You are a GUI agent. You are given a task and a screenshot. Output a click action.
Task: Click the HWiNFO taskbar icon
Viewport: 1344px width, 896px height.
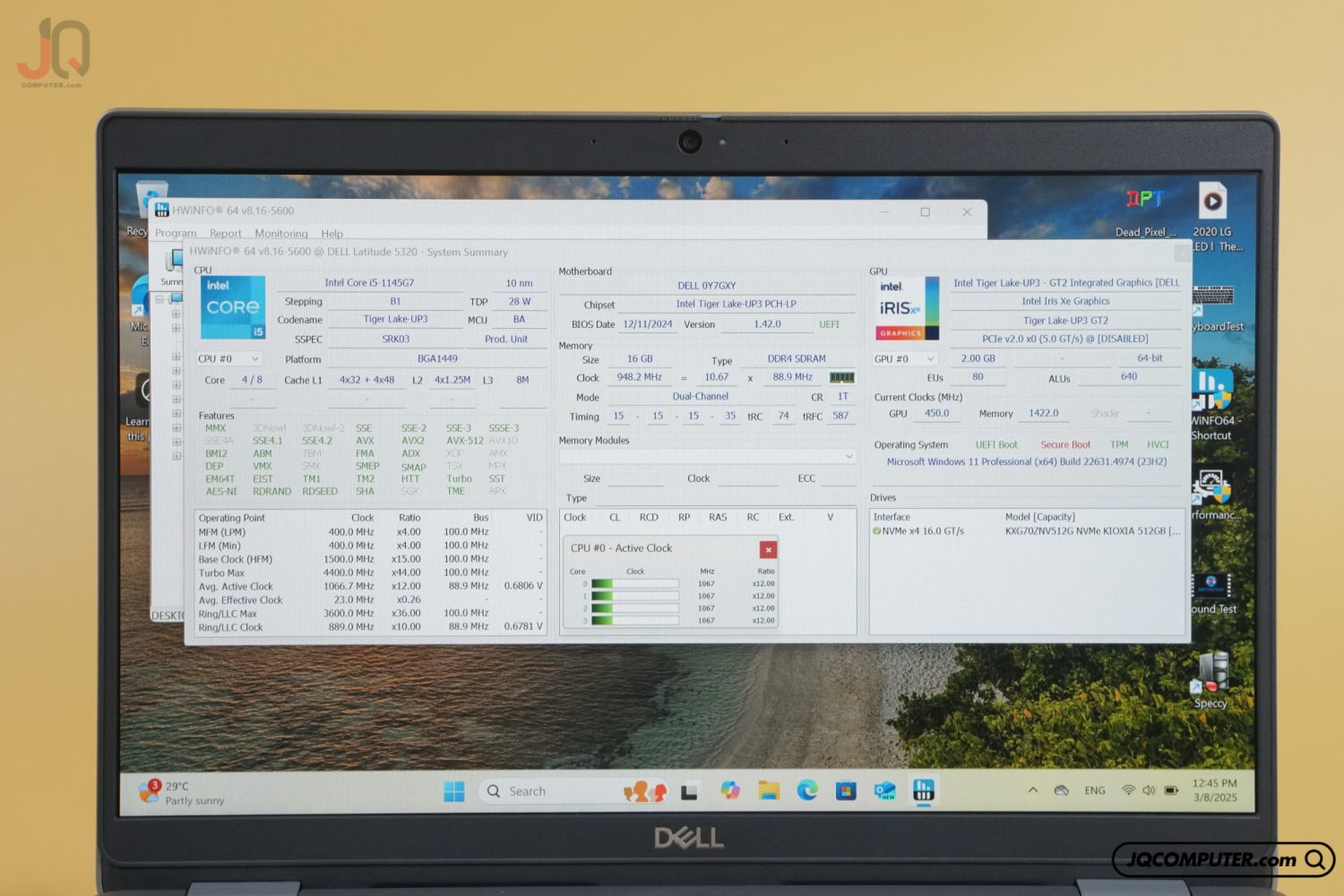(924, 790)
